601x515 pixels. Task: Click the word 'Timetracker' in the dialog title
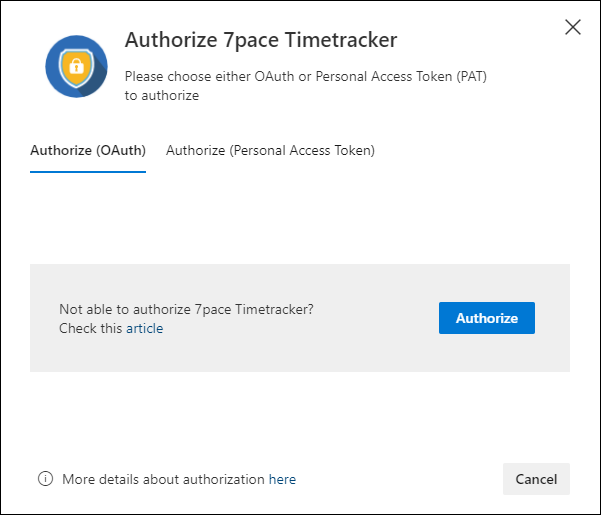click(x=341, y=39)
